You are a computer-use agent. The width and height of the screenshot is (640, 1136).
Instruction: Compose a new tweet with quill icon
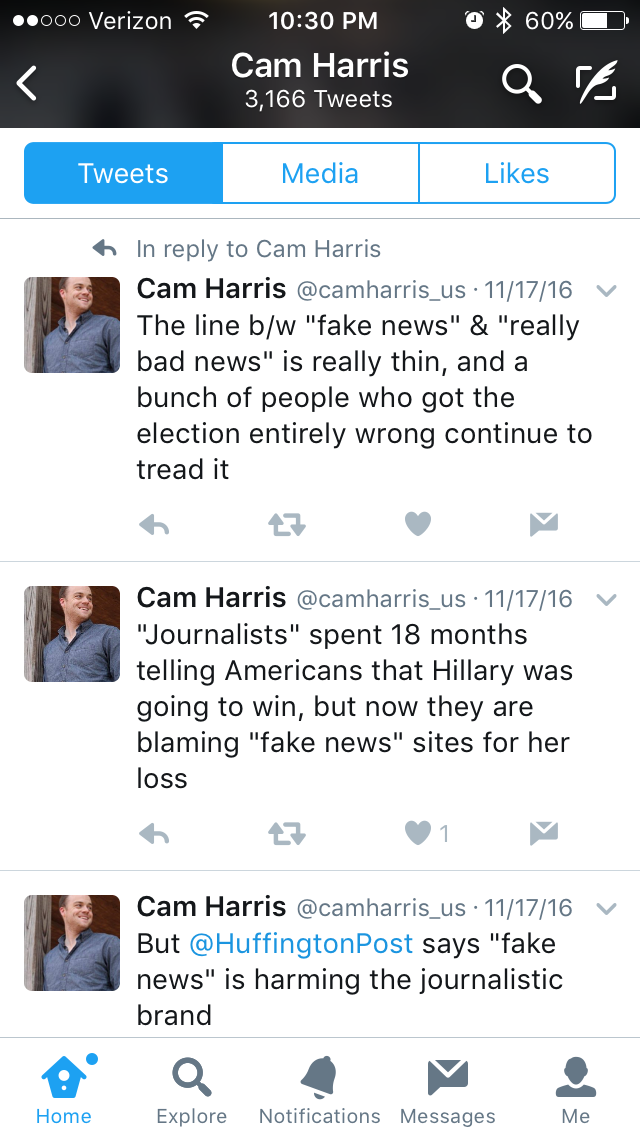pos(597,81)
